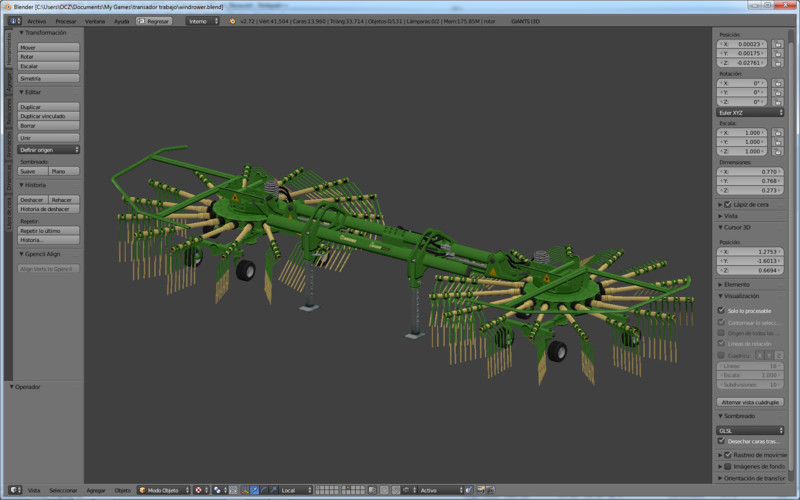Open the 'Archivo' menu
Image resolution: width=800 pixels, height=500 pixels.
[x=36, y=20]
